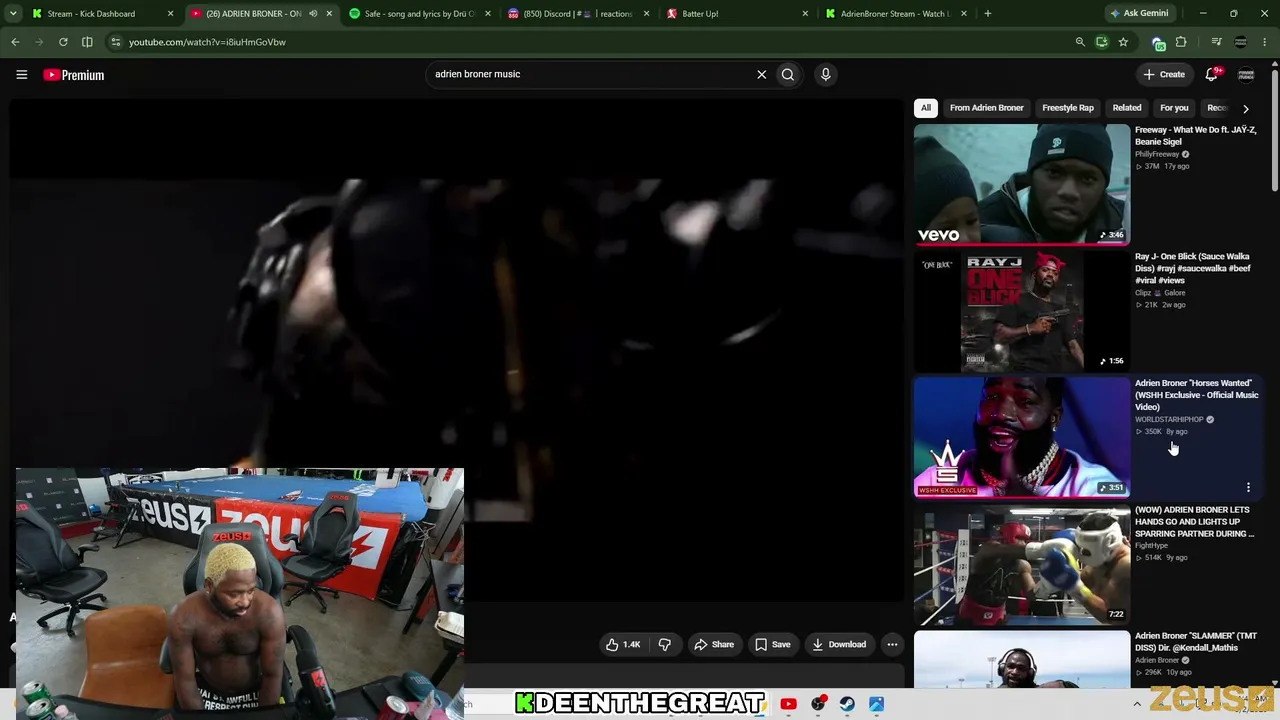Go back with the browser back arrow

pyautogui.click(x=15, y=42)
